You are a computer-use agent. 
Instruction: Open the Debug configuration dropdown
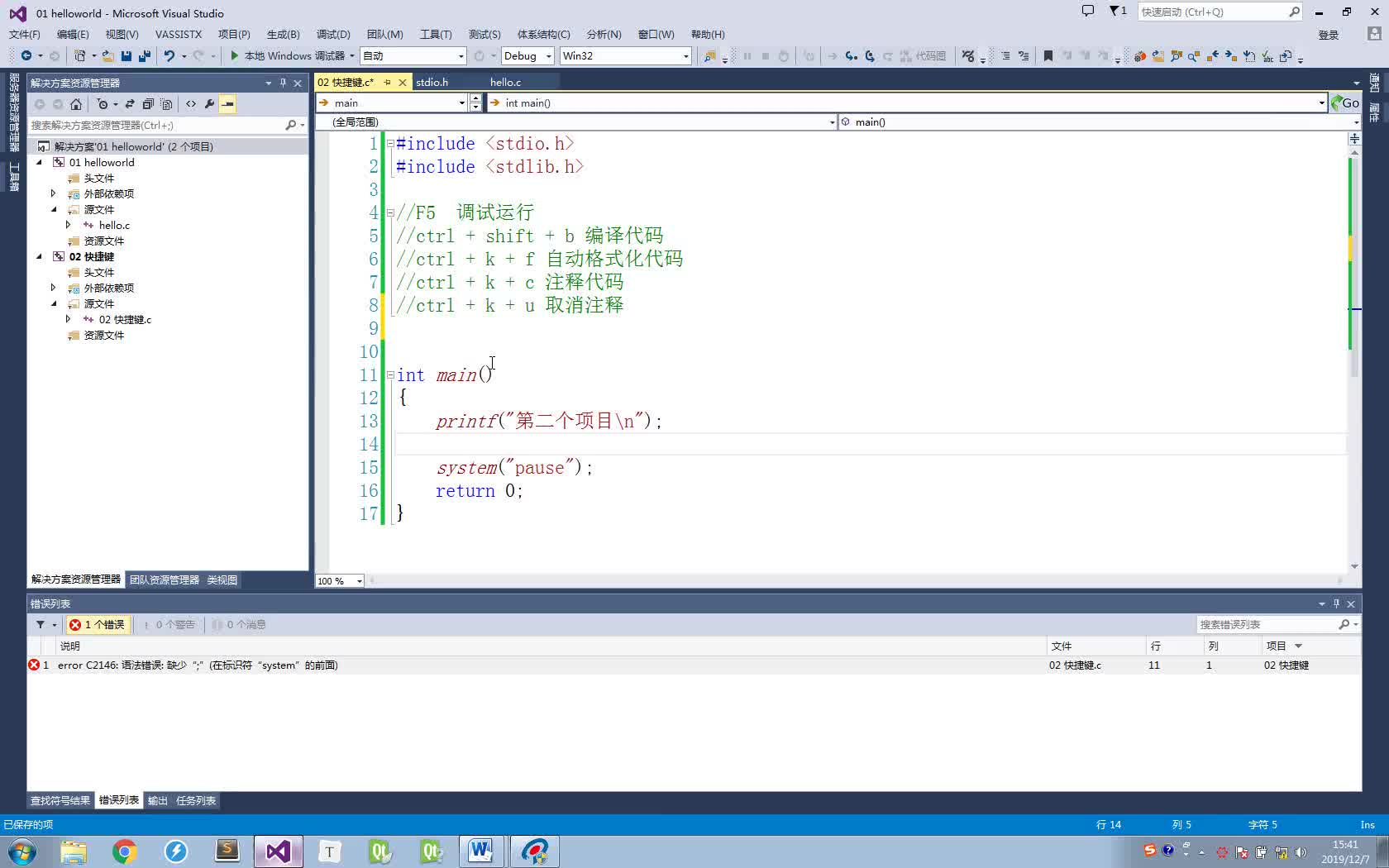tap(526, 55)
